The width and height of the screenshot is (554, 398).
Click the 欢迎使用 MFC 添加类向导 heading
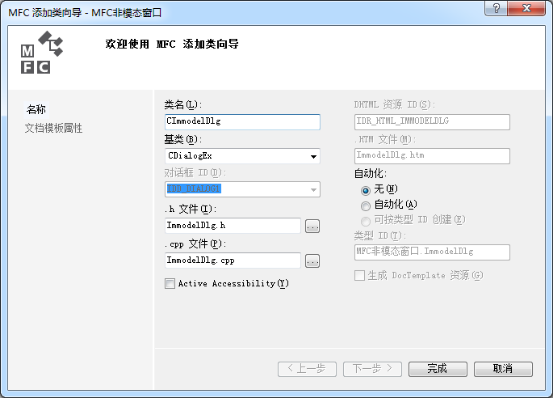(172, 45)
